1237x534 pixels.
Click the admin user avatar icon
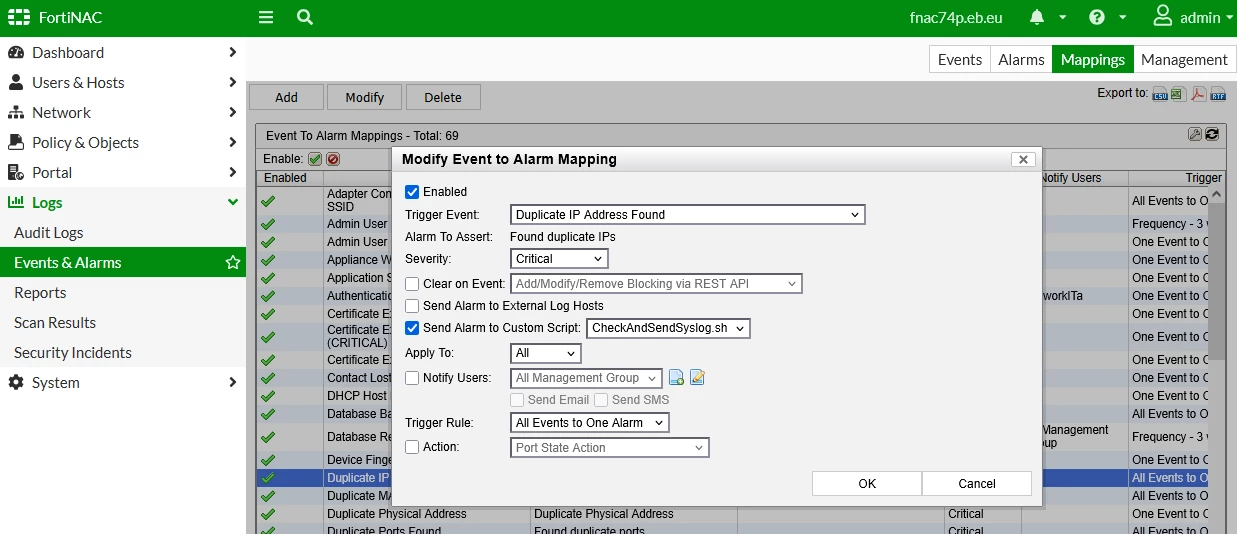coord(1162,16)
